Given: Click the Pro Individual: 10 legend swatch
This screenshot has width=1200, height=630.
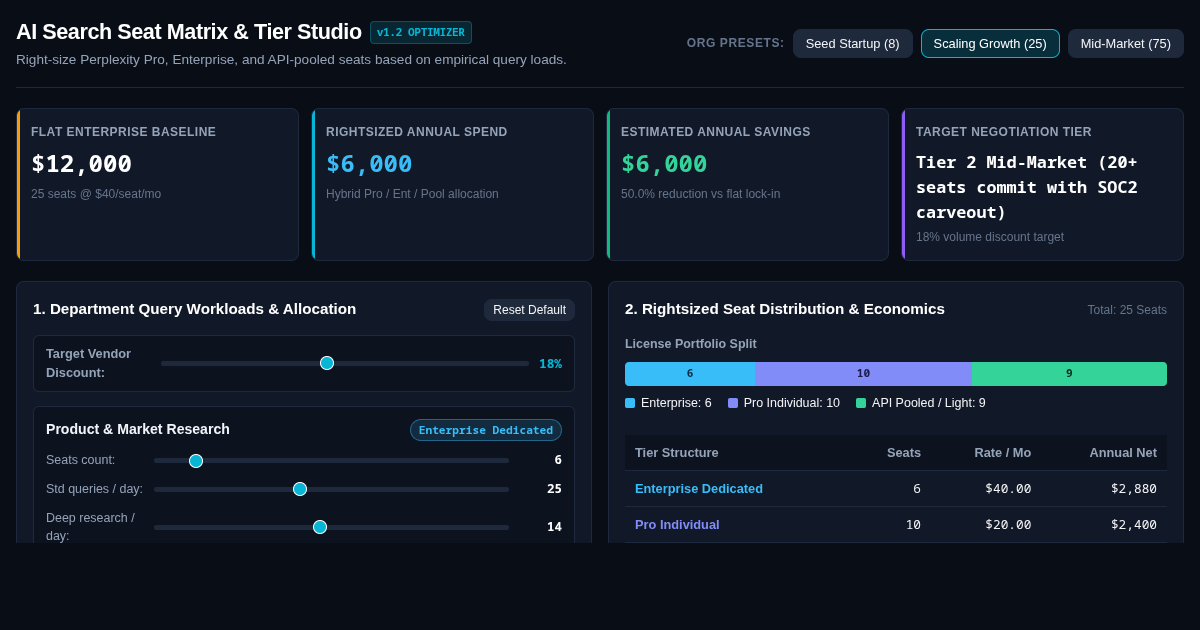Looking at the screenshot, I should coord(733,403).
